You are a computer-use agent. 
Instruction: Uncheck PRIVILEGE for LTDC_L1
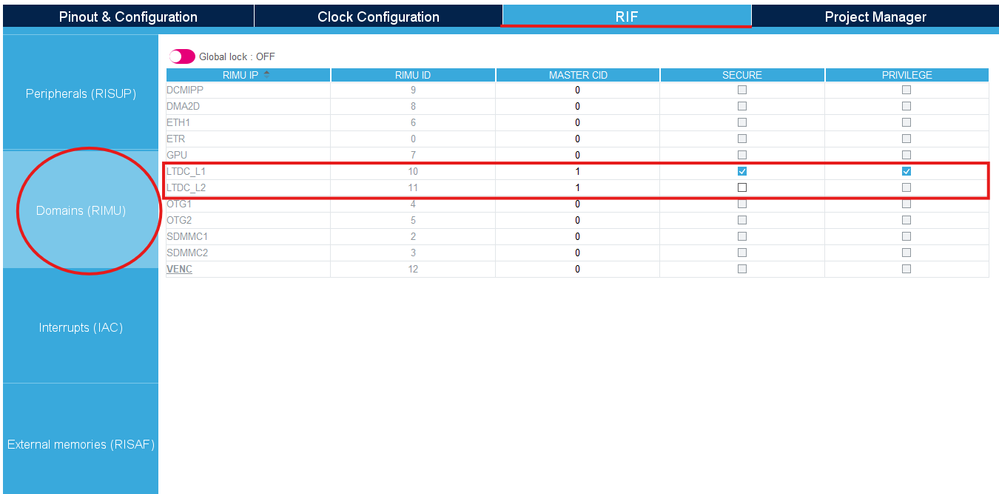[907, 171]
